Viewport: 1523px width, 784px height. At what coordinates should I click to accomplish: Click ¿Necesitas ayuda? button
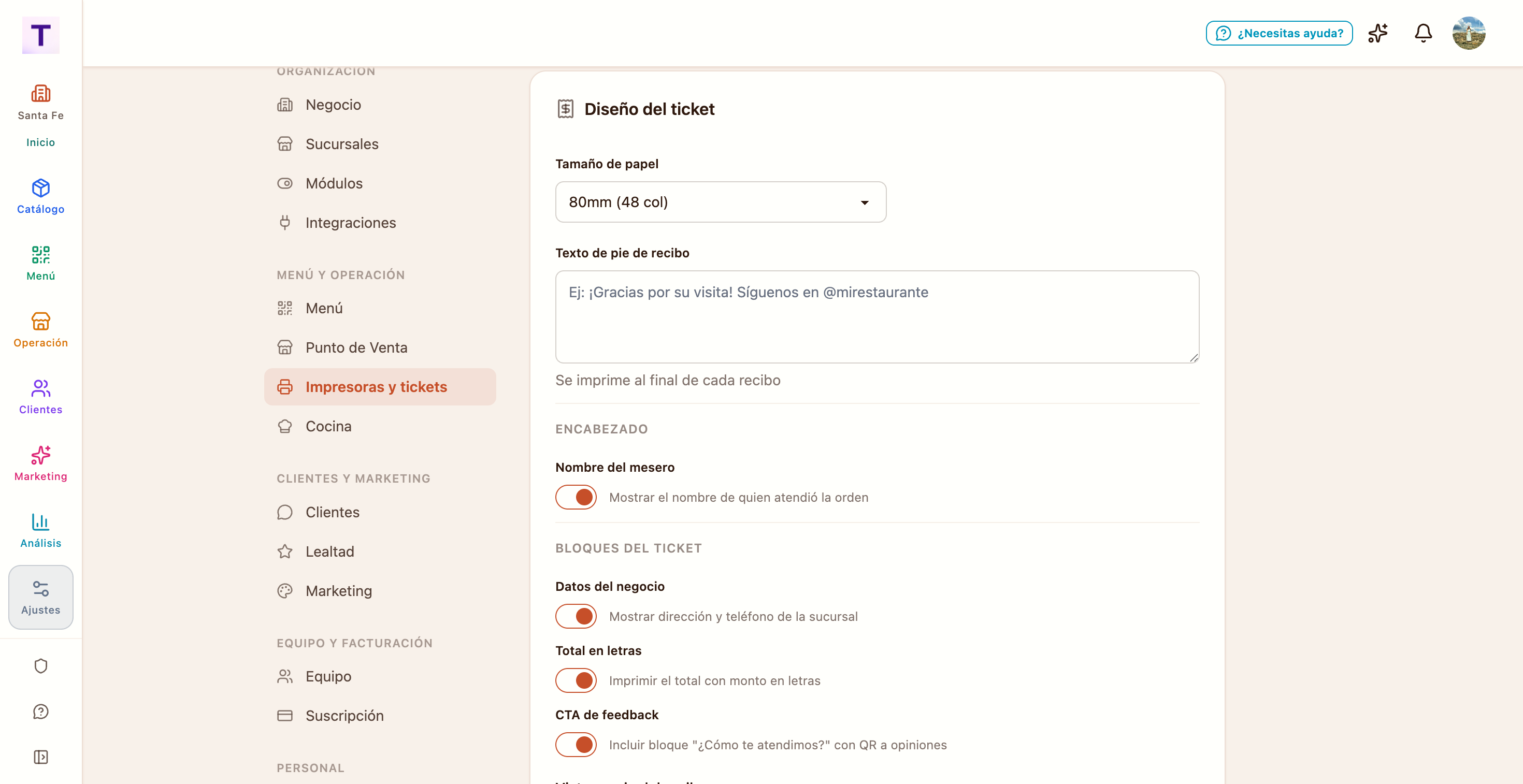click(x=1279, y=33)
